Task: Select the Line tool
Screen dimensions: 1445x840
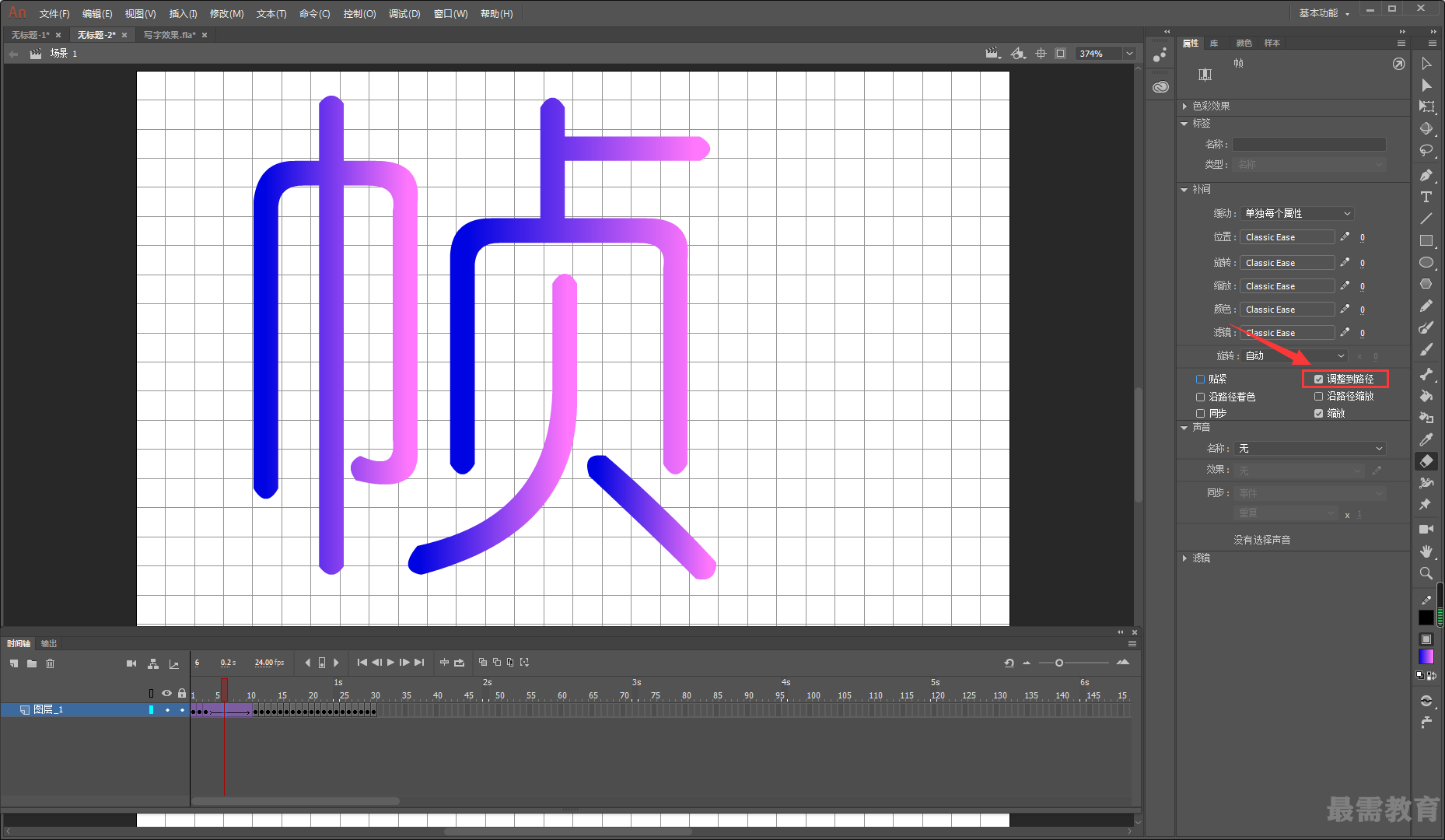Action: pyautogui.click(x=1426, y=219)
